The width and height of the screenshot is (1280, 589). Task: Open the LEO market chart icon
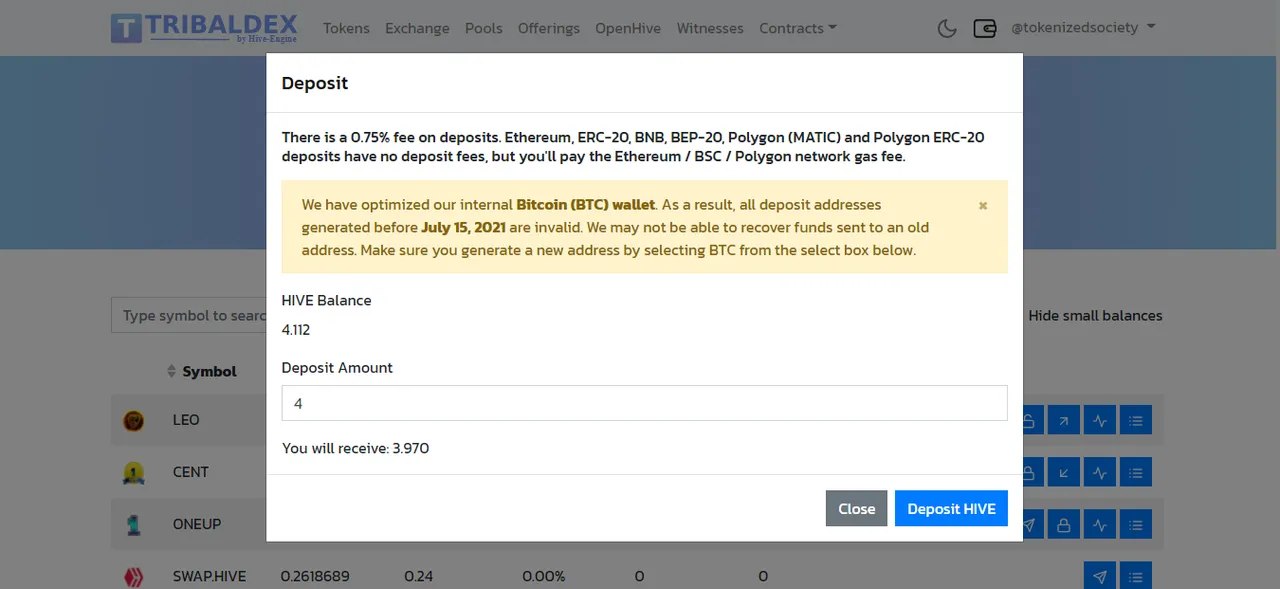(1100, 420)
